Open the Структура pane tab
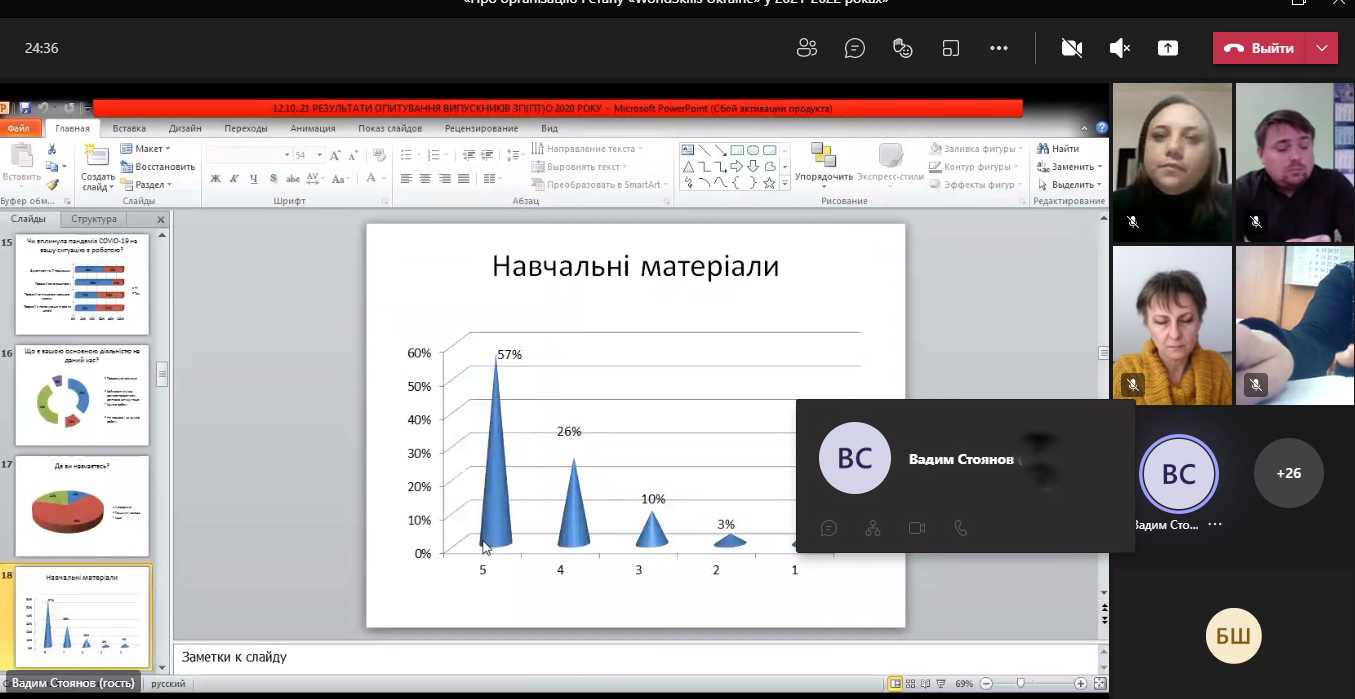This screenshot has width=1355, height=699. click(94, 219)
